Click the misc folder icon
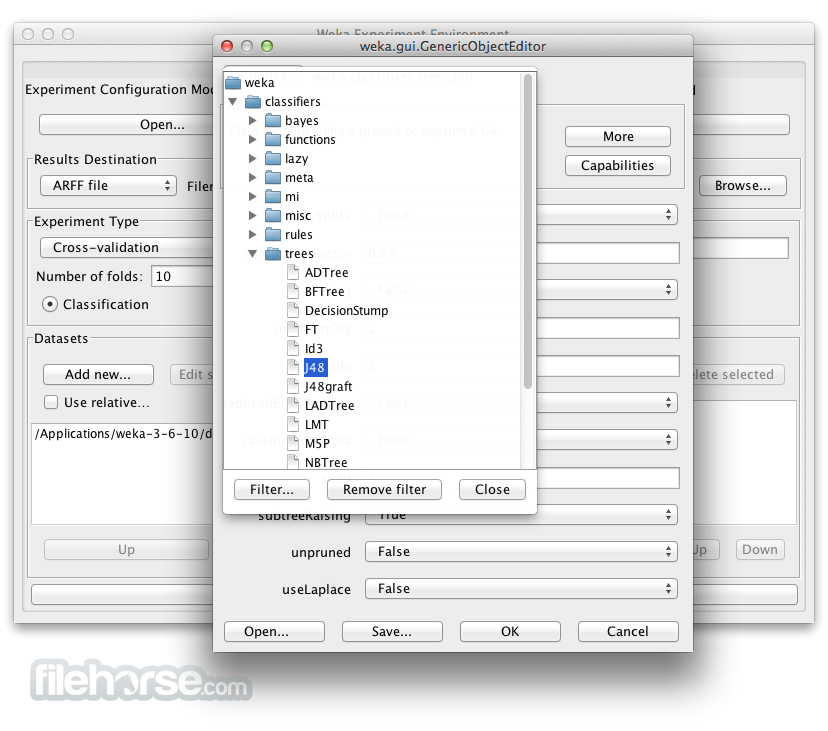The width and height of the screenshot is (828, 731). click(x=273, y=215)
